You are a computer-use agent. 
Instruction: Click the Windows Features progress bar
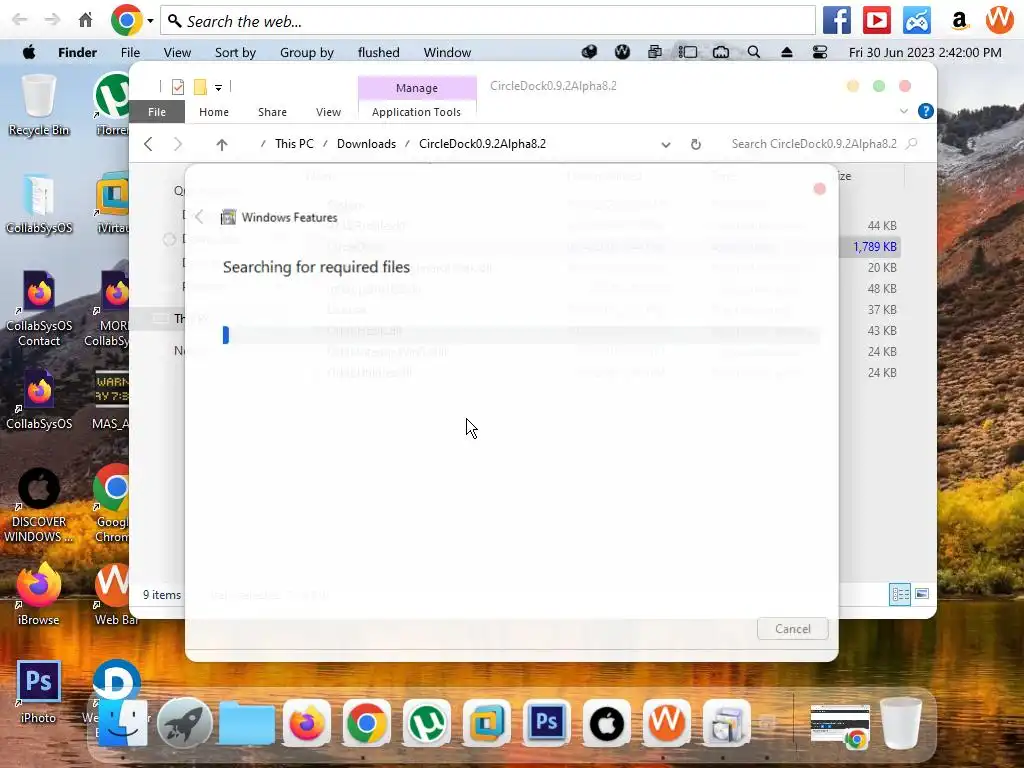(x=520, y=335)
